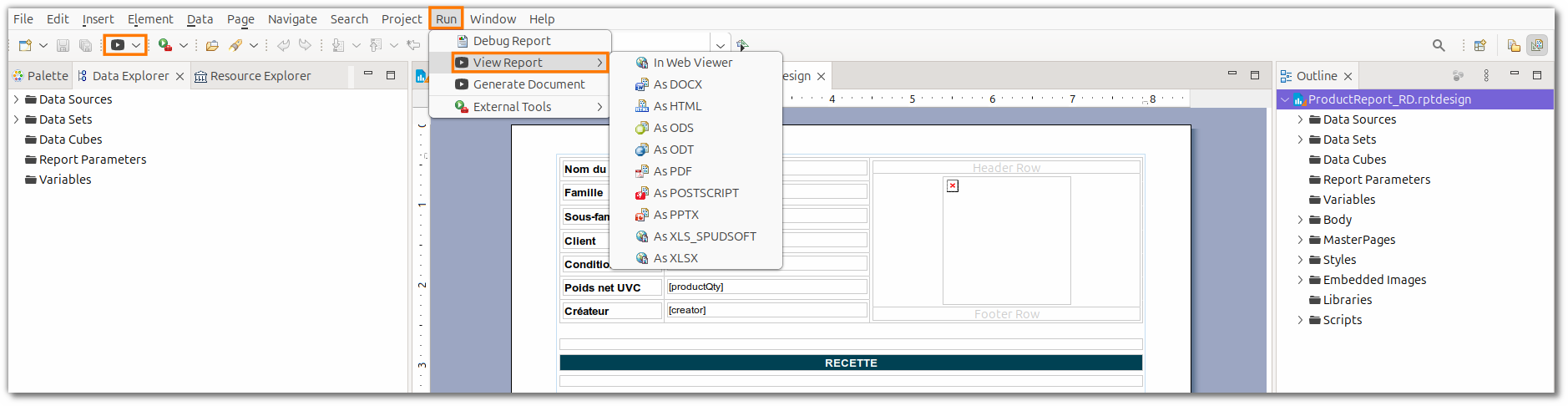Open the Navigate menu
This screenshot has height=406, width=1568.
coord(292,18)
